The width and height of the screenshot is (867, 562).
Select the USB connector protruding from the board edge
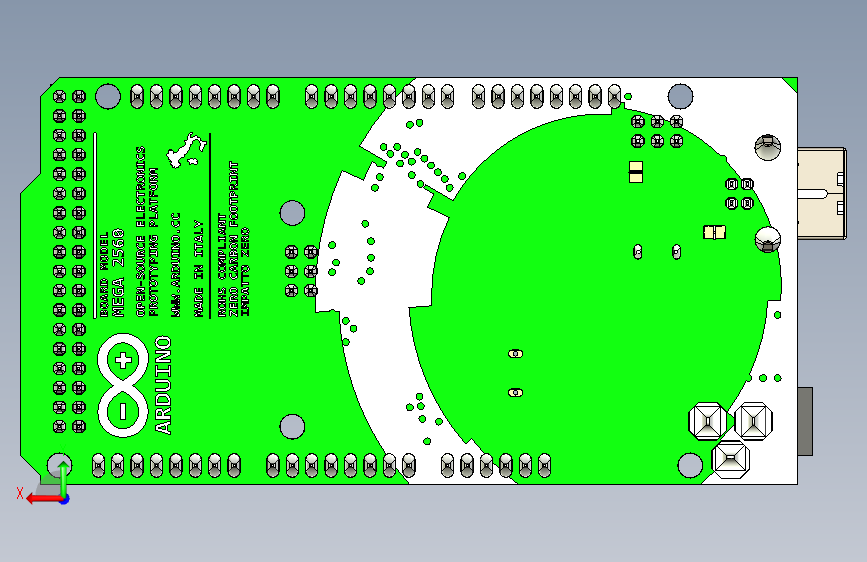822,193
